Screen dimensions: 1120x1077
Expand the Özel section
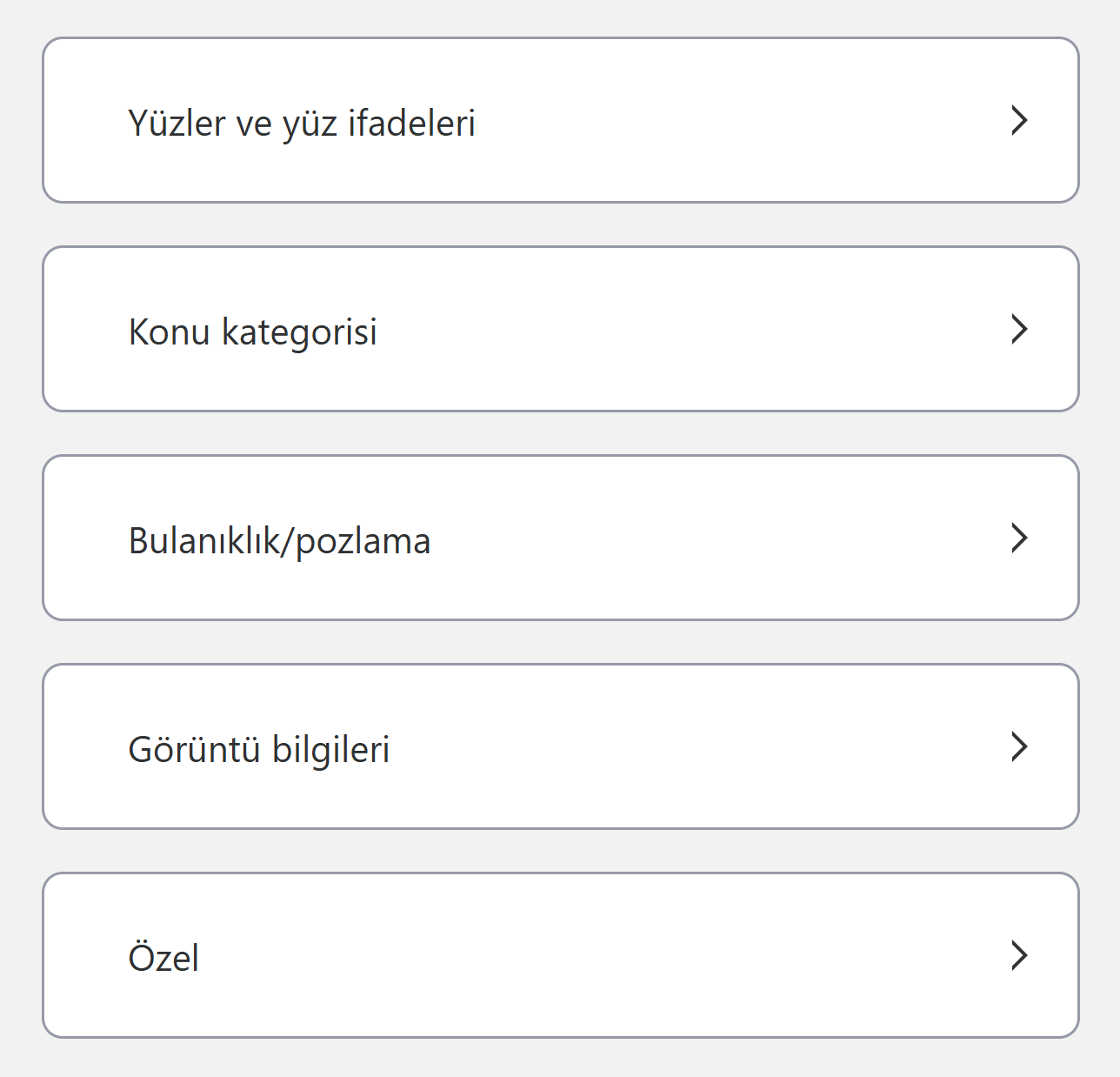coord(560,955)
